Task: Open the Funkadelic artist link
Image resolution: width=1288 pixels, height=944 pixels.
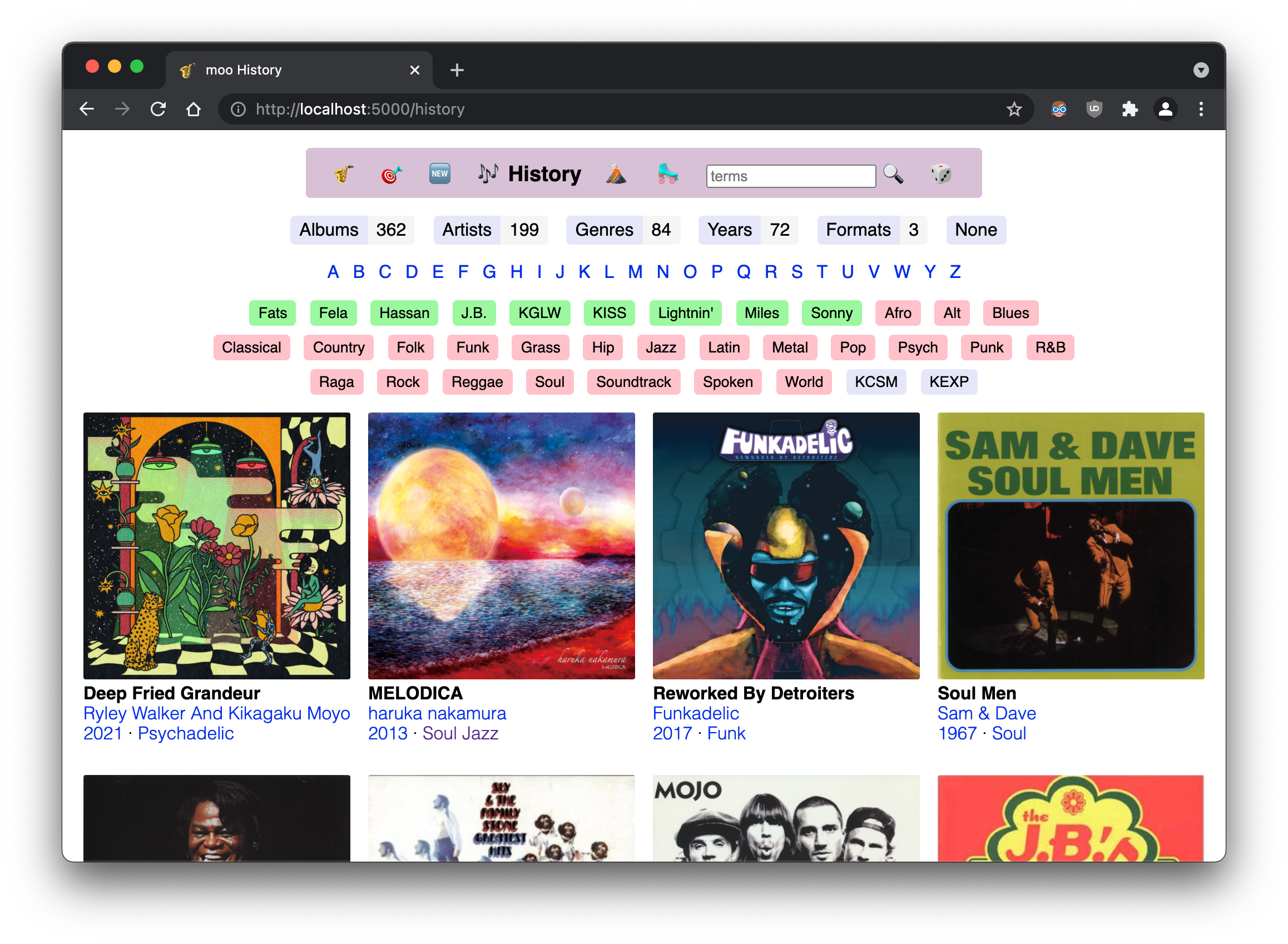Action: tap(696, 713)
